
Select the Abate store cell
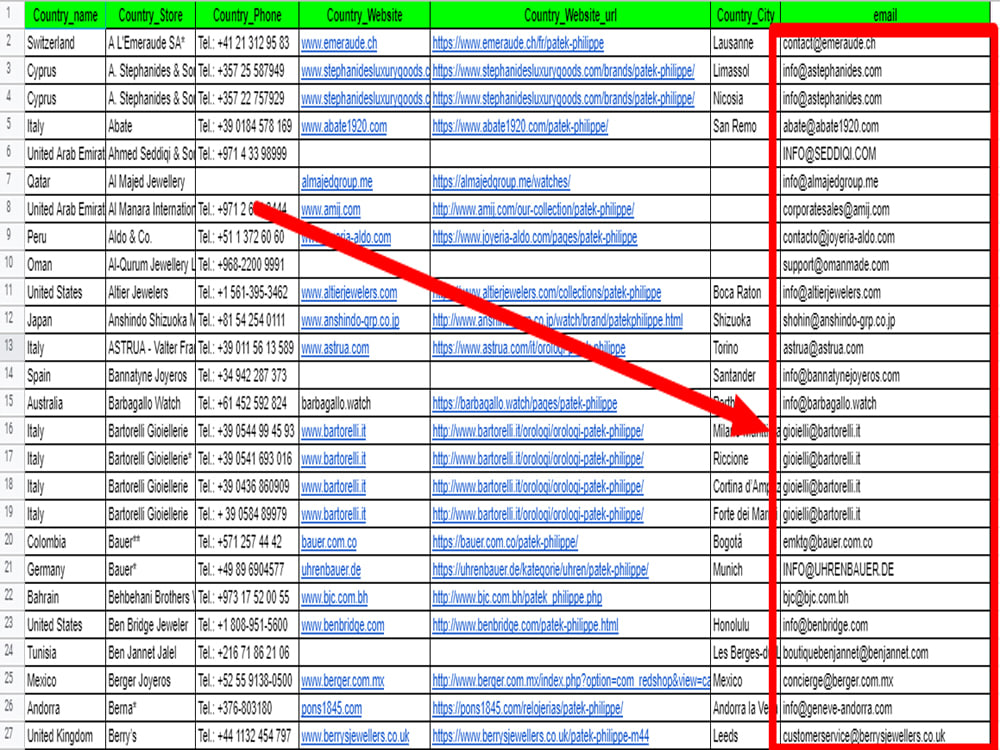(x=151, y=126)
